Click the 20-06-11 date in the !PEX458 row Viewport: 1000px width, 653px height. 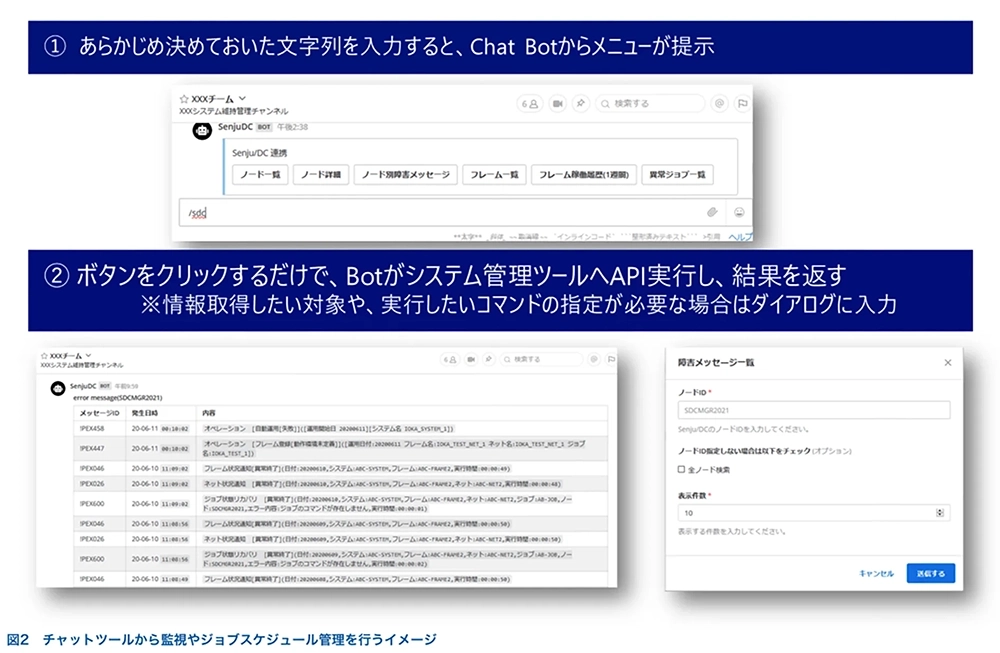tap(144, 429)
